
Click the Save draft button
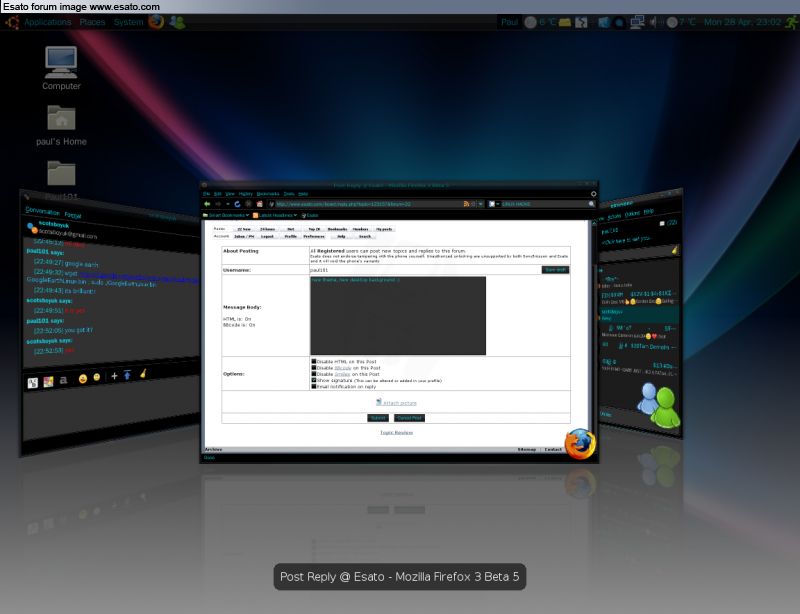pos(555,269)
